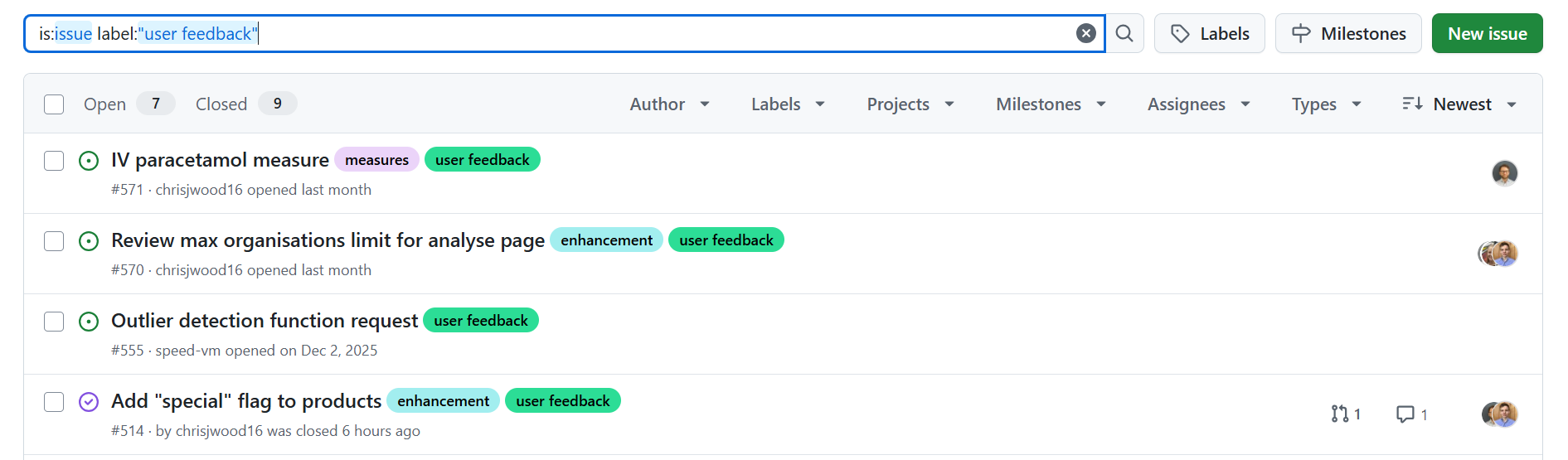The width and height of the screenshot is (1568, 460).
Task: Click user feedback label on Review max organisations
Action: [x=726, y=240]
